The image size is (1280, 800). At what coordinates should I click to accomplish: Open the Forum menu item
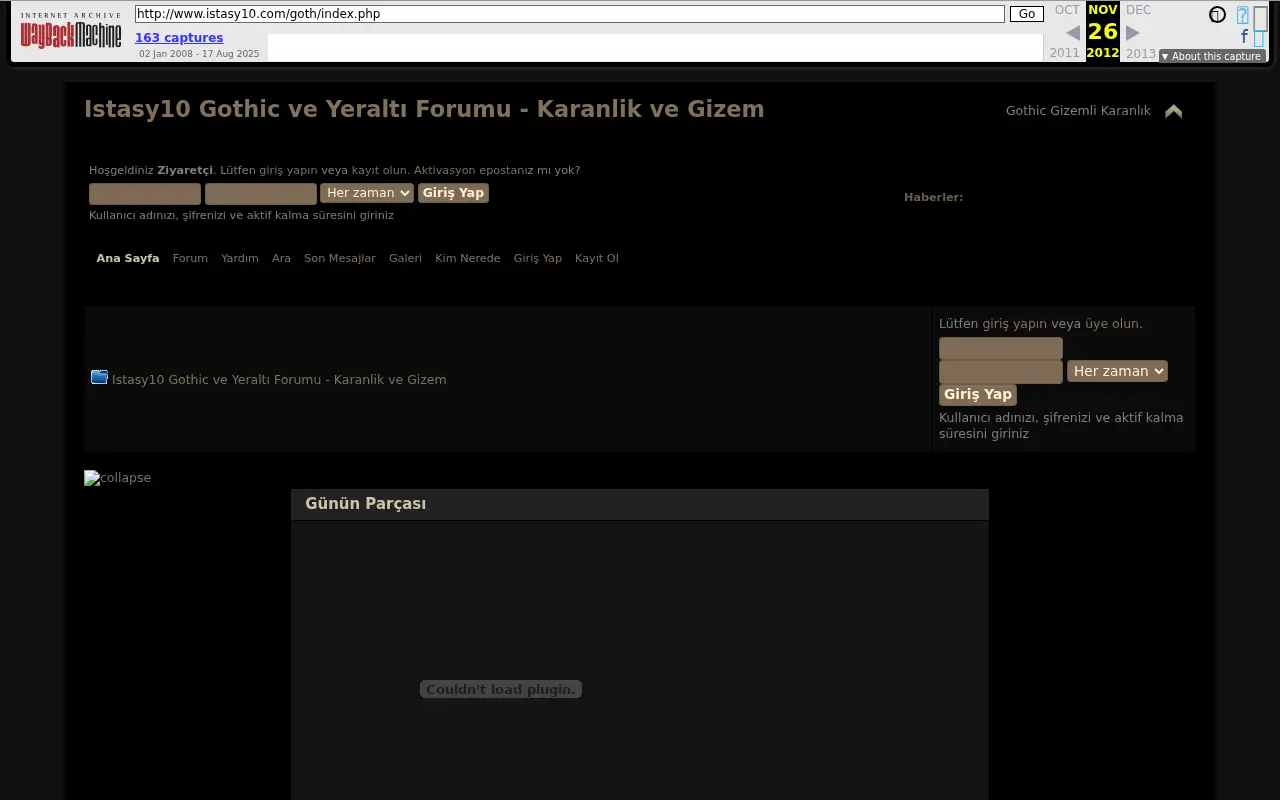pos(190,258)
